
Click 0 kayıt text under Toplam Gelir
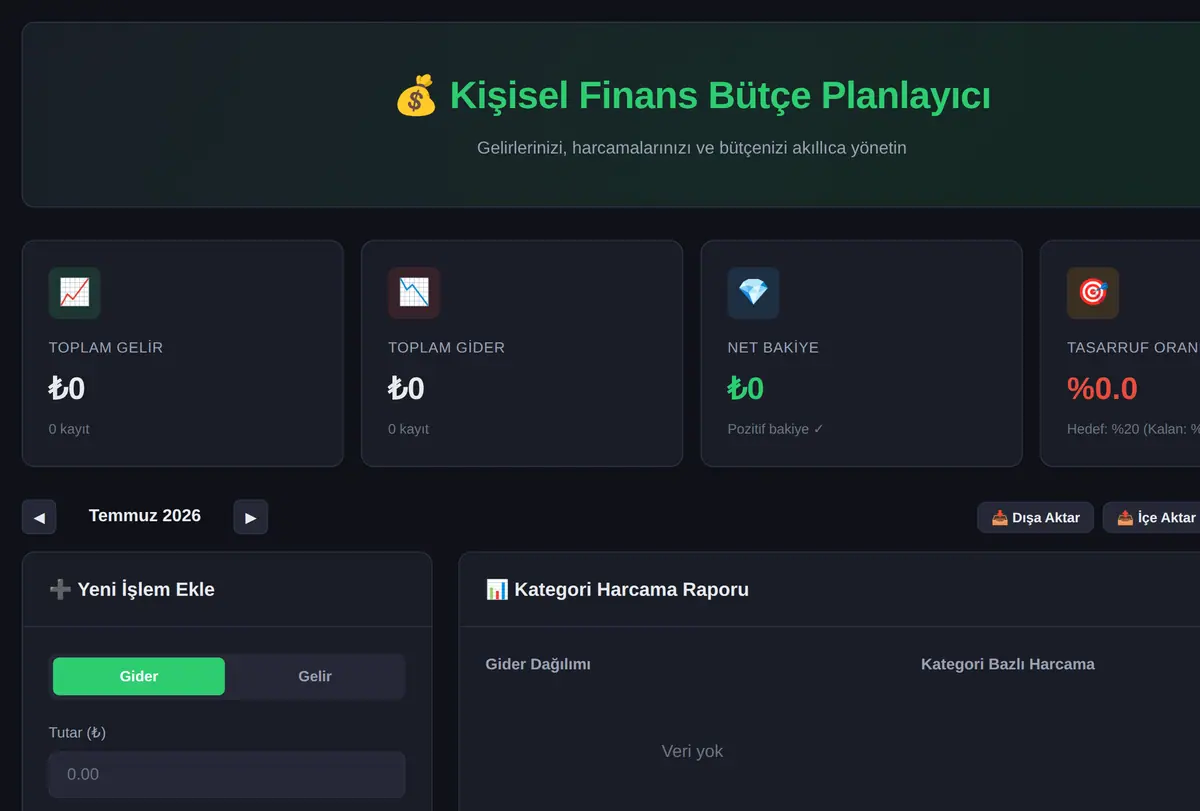pos(69,429)
